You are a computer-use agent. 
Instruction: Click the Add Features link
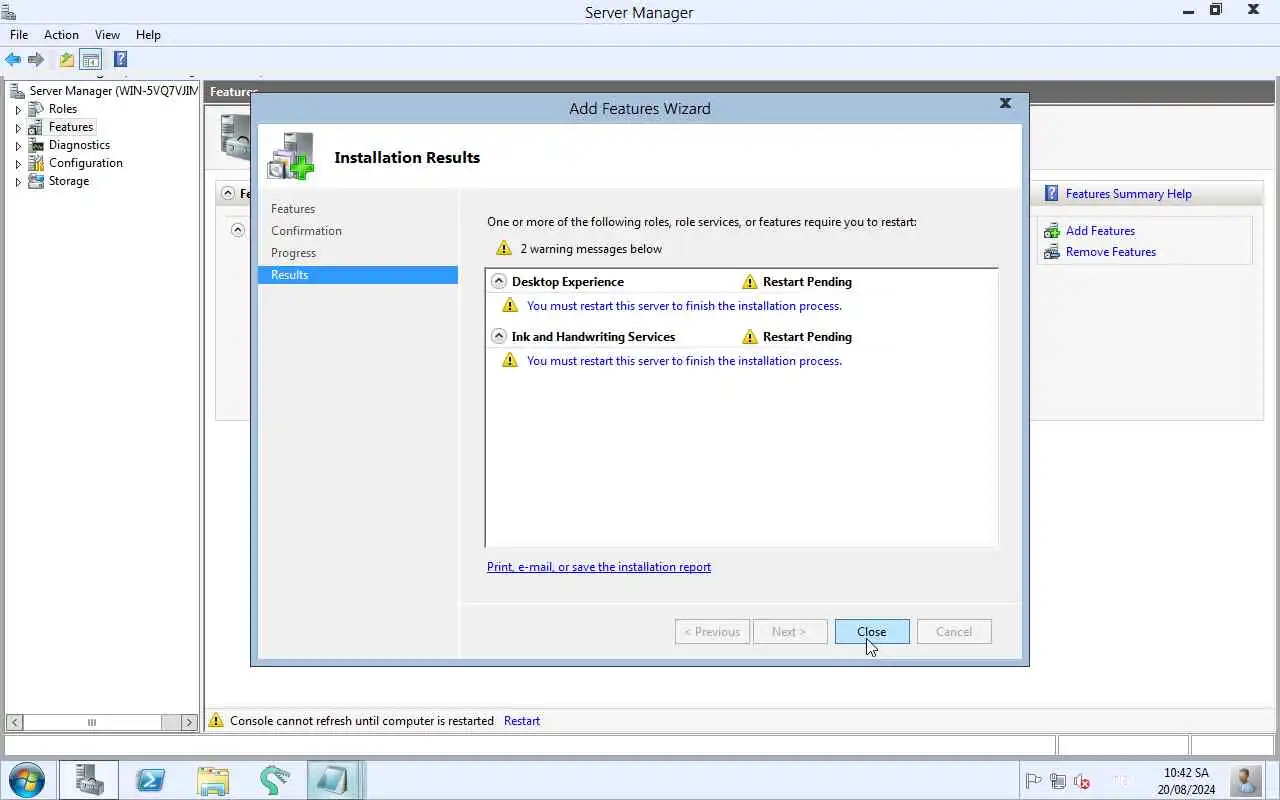click(1100, 231)
